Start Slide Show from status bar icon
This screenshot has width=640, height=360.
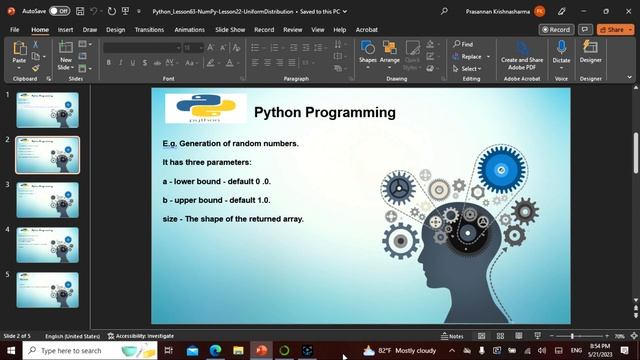[x=537, y=336]
